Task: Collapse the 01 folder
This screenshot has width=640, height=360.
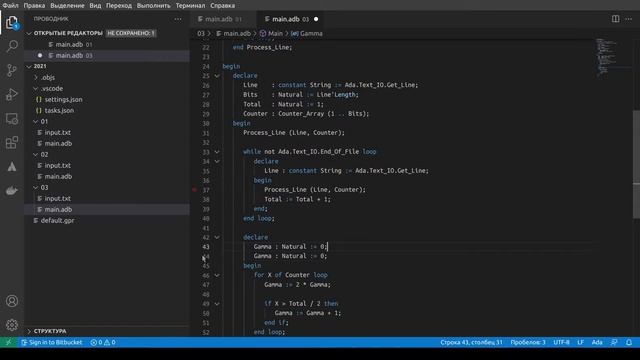Action: pyautogui.click(x=36, y=121)
